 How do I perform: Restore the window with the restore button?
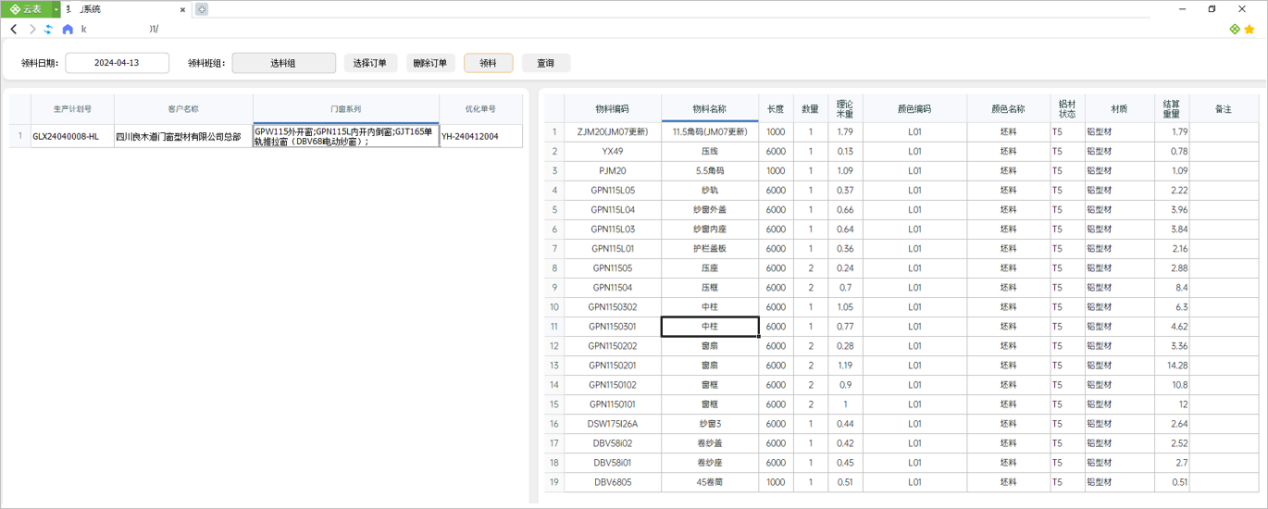pyautogui.click(x=1212, y=9)
